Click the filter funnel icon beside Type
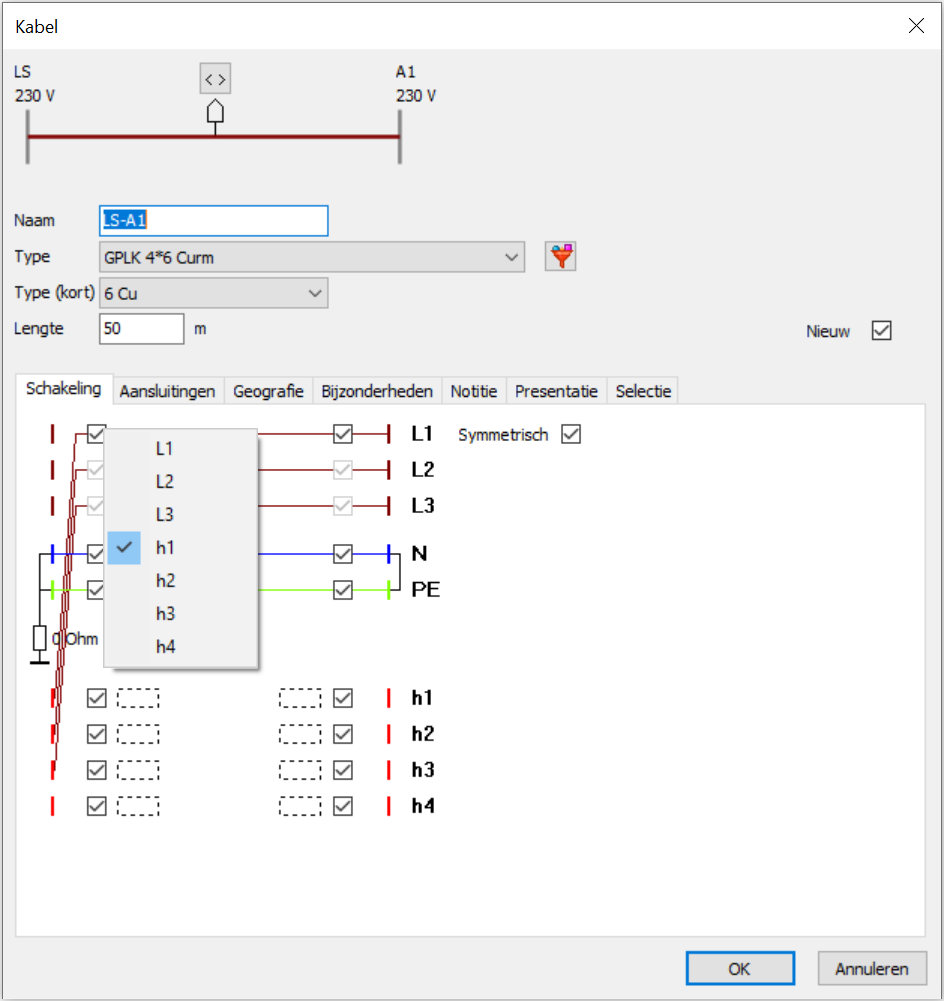Viewport: 944px width, 1001px height. click(561, 257)
